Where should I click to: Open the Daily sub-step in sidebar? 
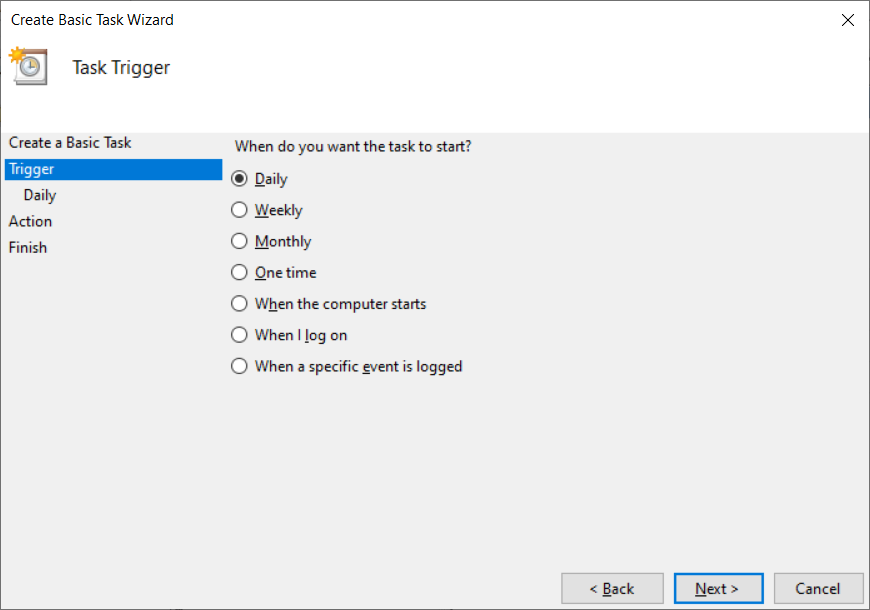[39, 195]
